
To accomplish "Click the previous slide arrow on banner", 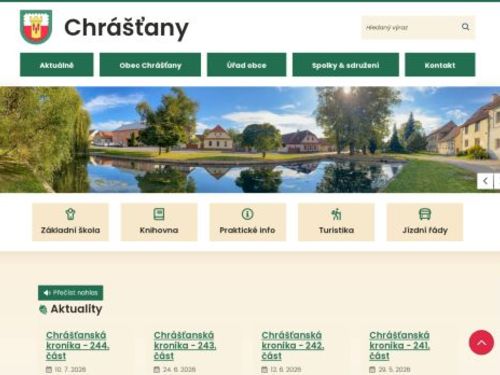I will tap(485, 181).
